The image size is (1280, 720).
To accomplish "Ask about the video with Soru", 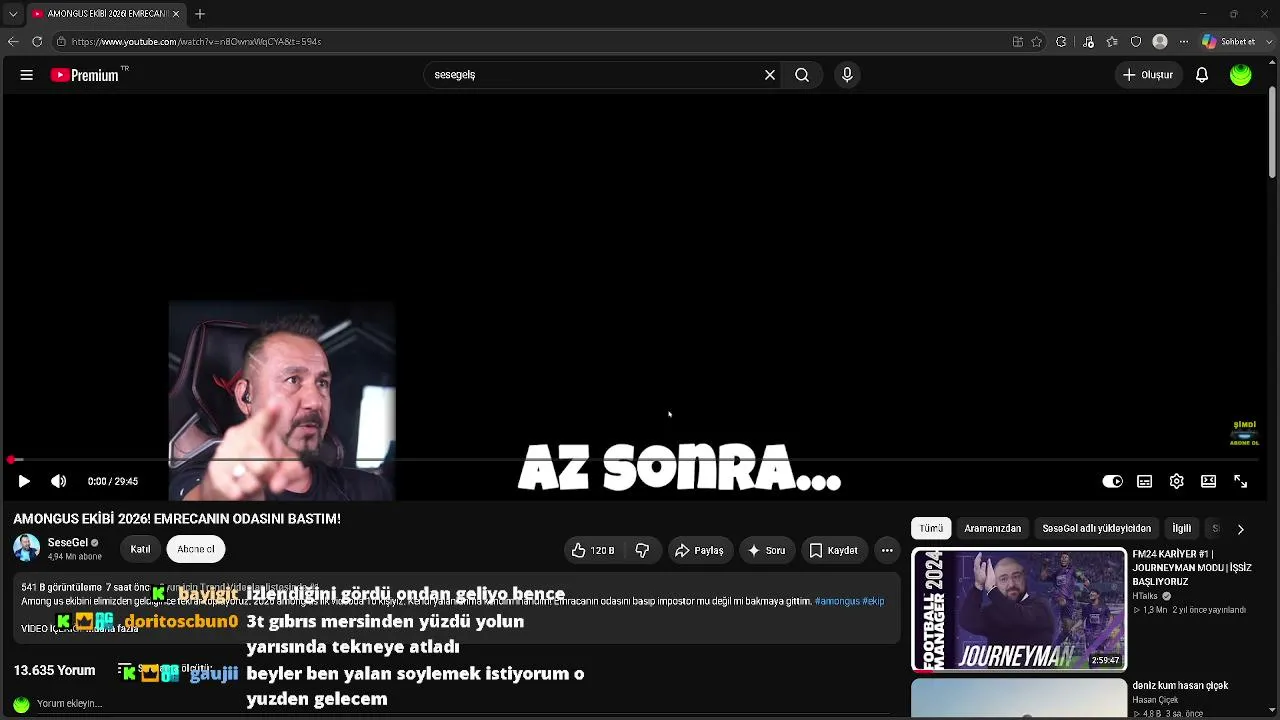I will click(767, 550).
